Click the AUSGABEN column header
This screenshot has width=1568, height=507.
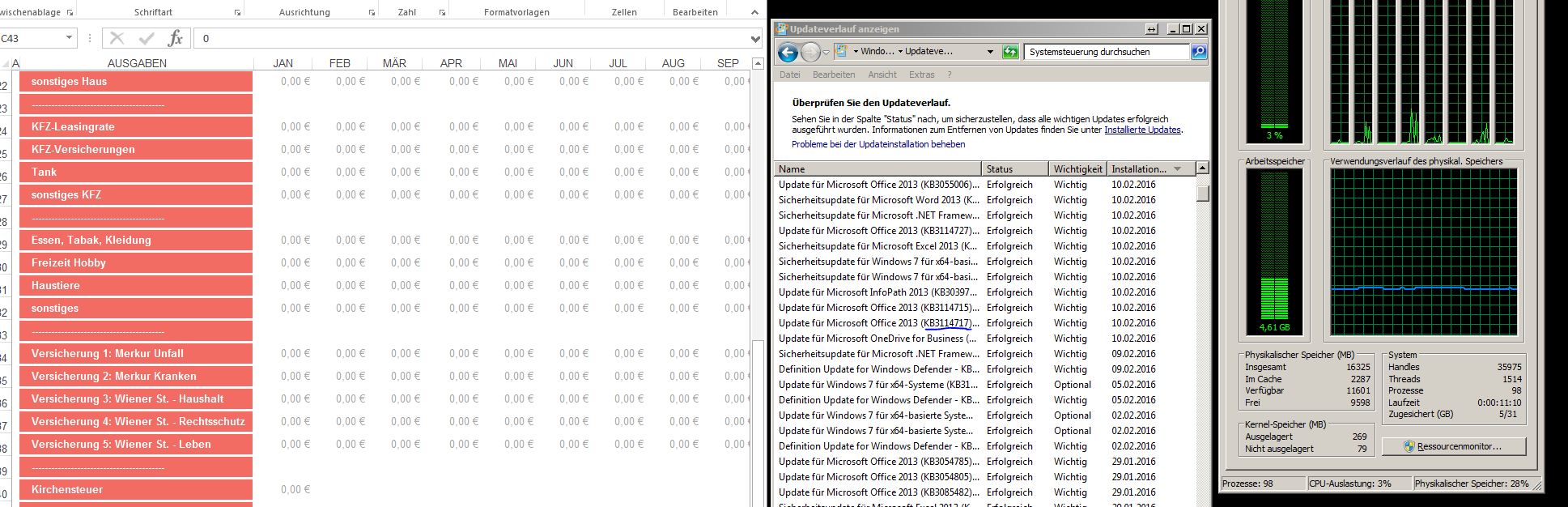pyautogui.click(x=137, y=63)
